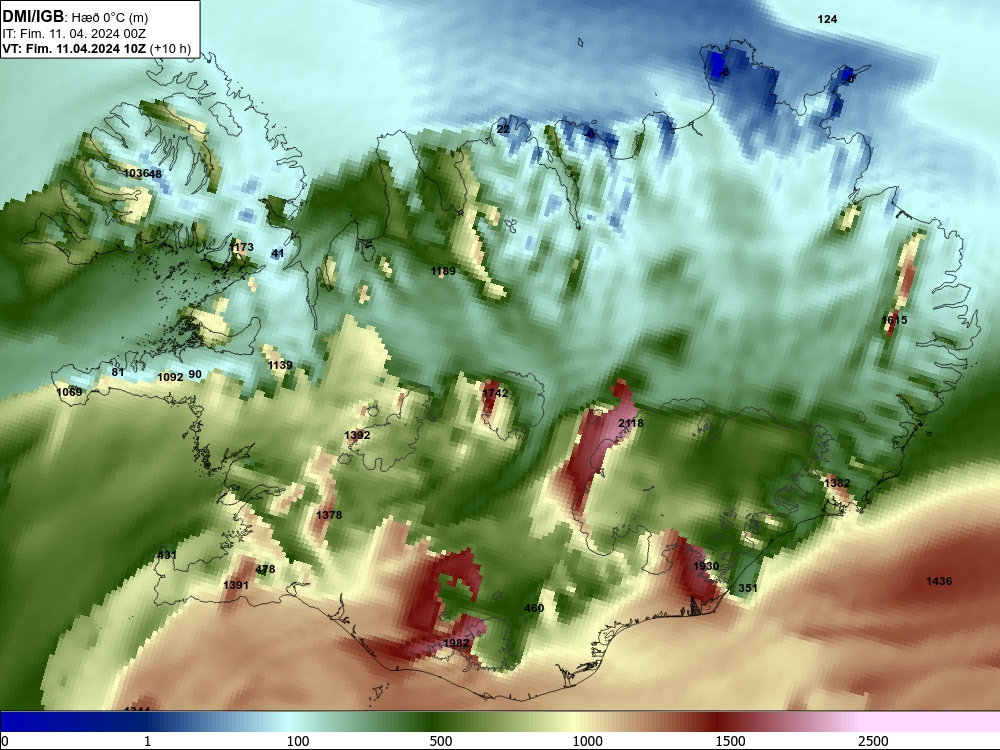Click the map value 1069
1000x750 pixels.
pyautogui.click(x=69, y=392)
